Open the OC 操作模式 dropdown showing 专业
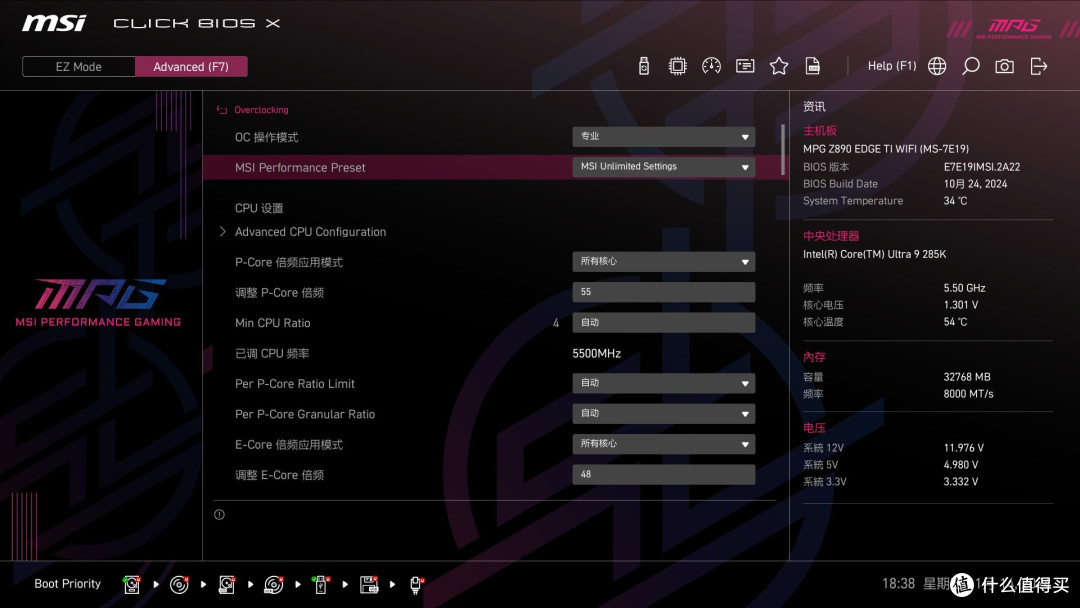Viewport: 1080px width, 608px height. (663, 136)
